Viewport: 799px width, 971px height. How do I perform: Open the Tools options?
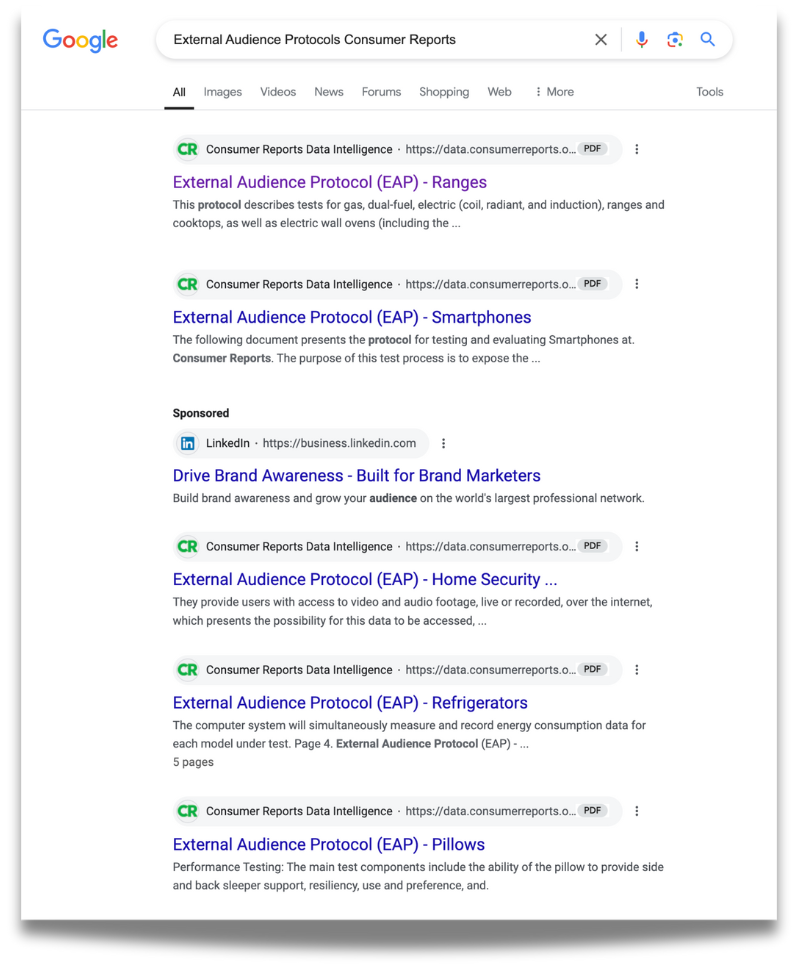pyautogui.click(x=709, y=92)
